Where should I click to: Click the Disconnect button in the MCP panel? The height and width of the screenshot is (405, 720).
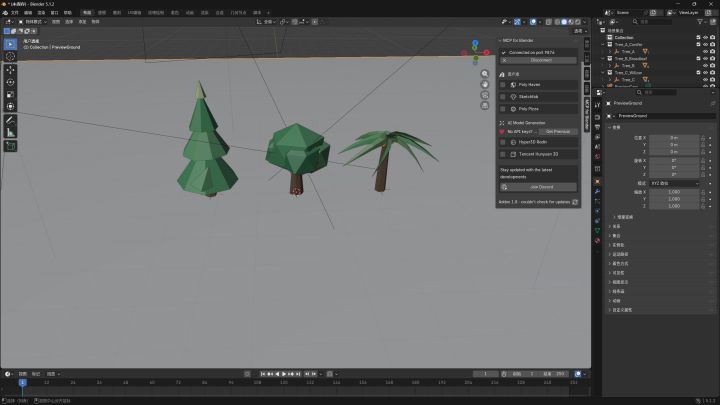(541, 60)
